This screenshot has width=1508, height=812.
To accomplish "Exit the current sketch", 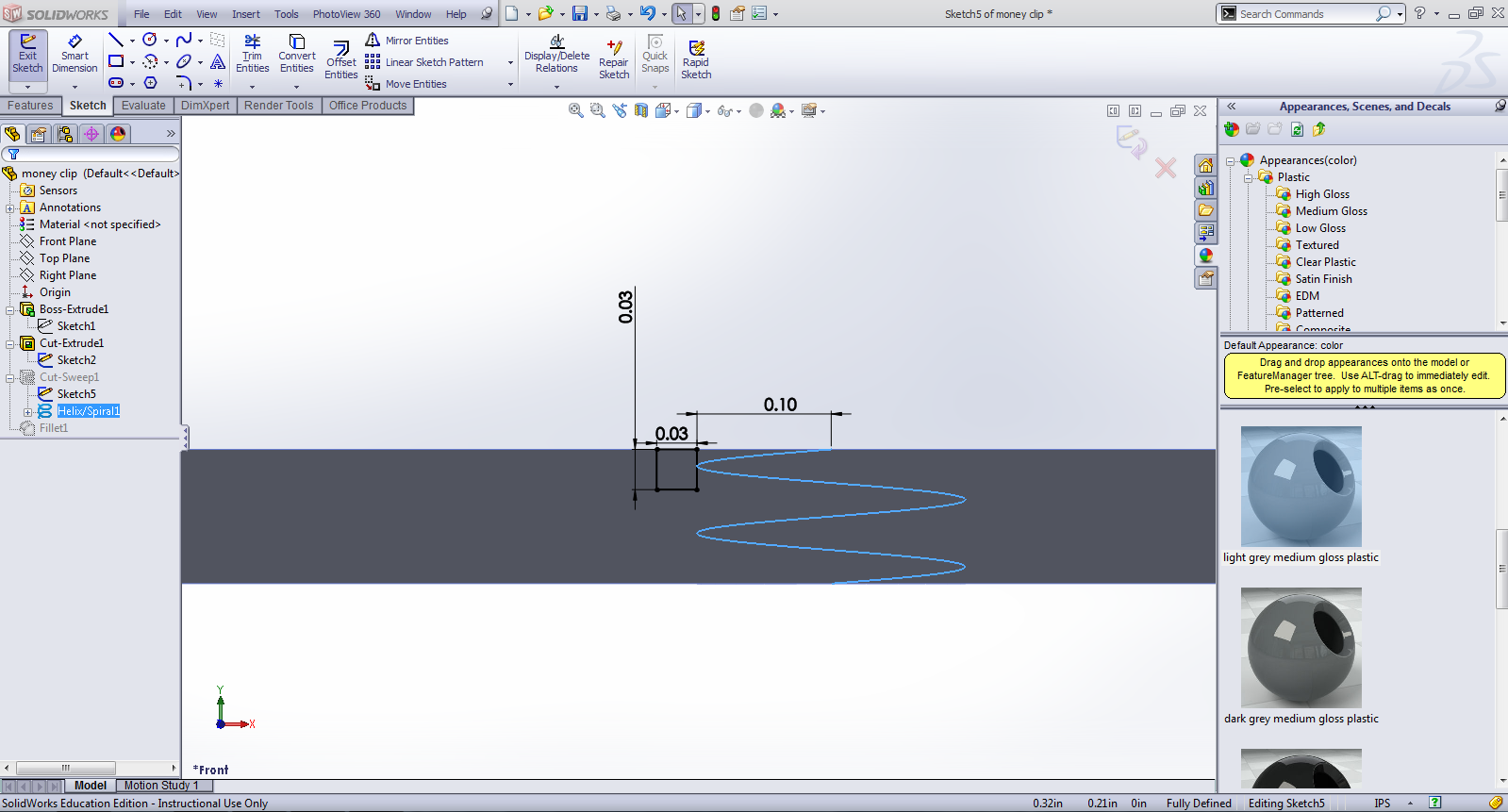I will coord(27,55).
